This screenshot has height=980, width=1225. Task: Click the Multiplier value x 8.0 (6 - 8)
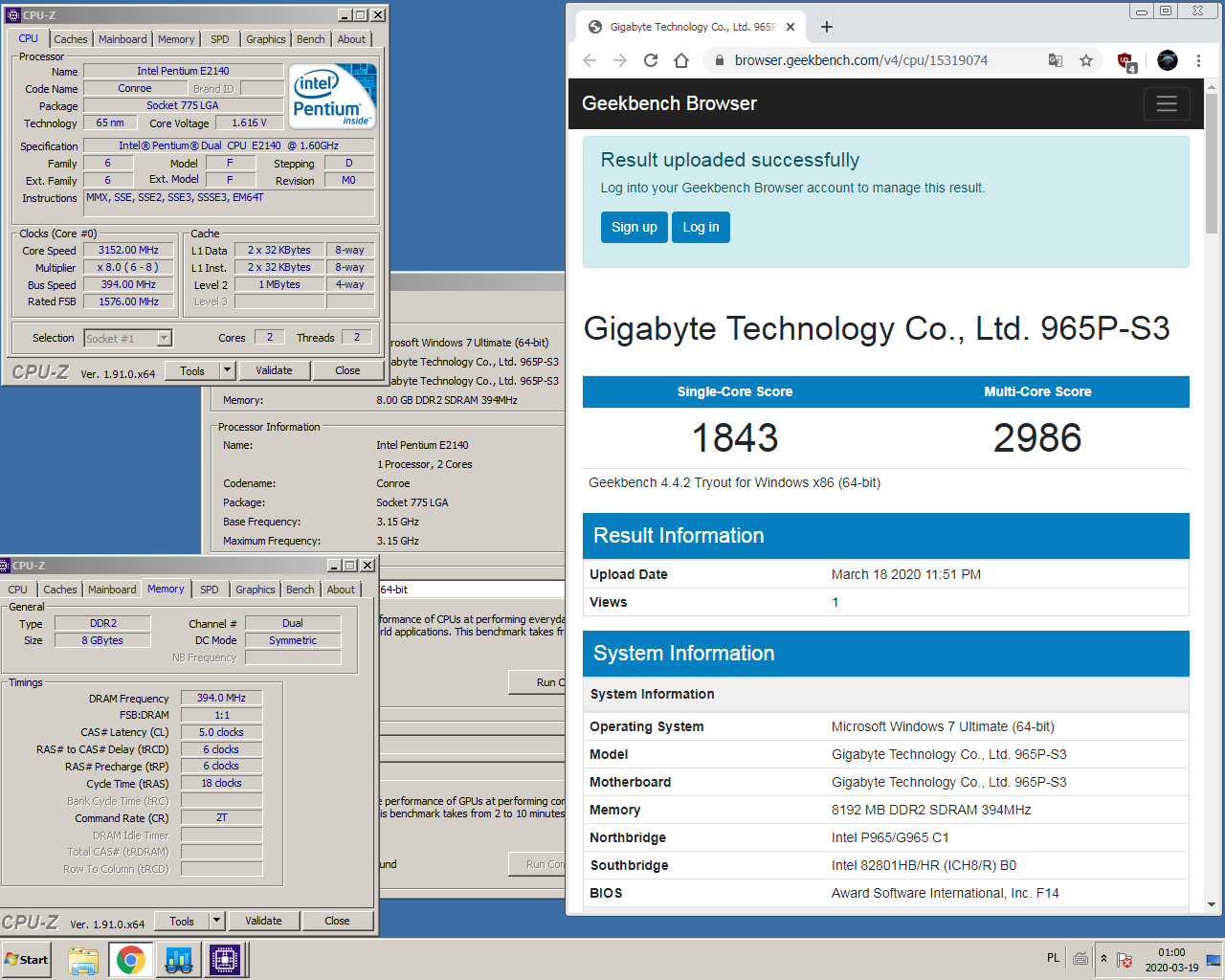click(128, 267)
